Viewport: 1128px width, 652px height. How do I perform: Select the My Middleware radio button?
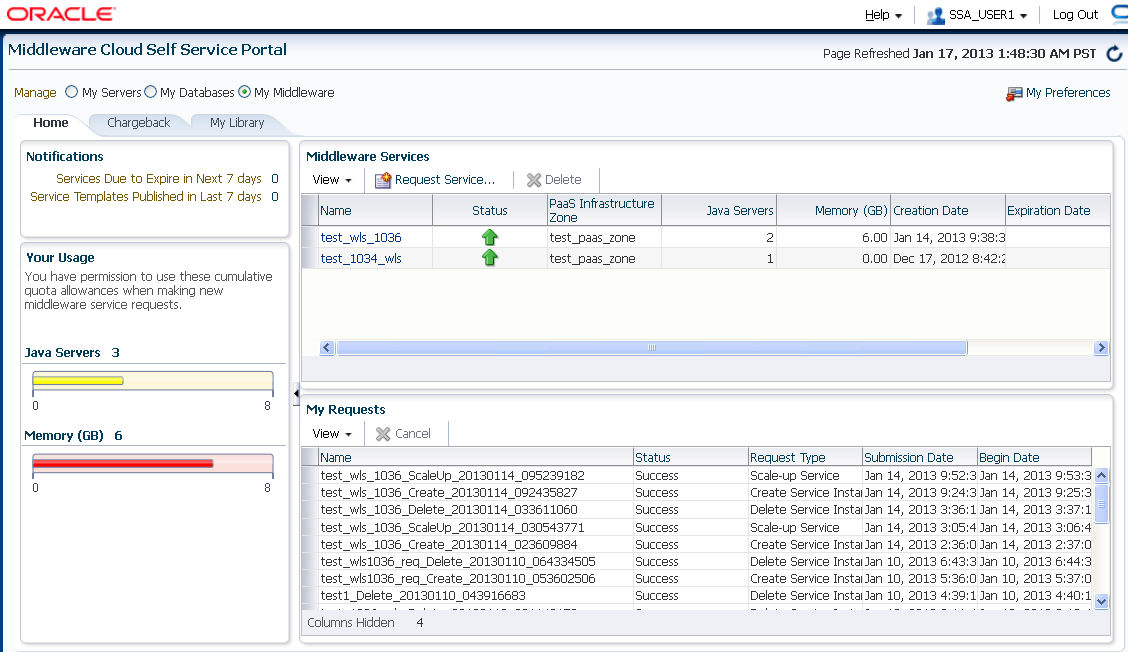245,91
